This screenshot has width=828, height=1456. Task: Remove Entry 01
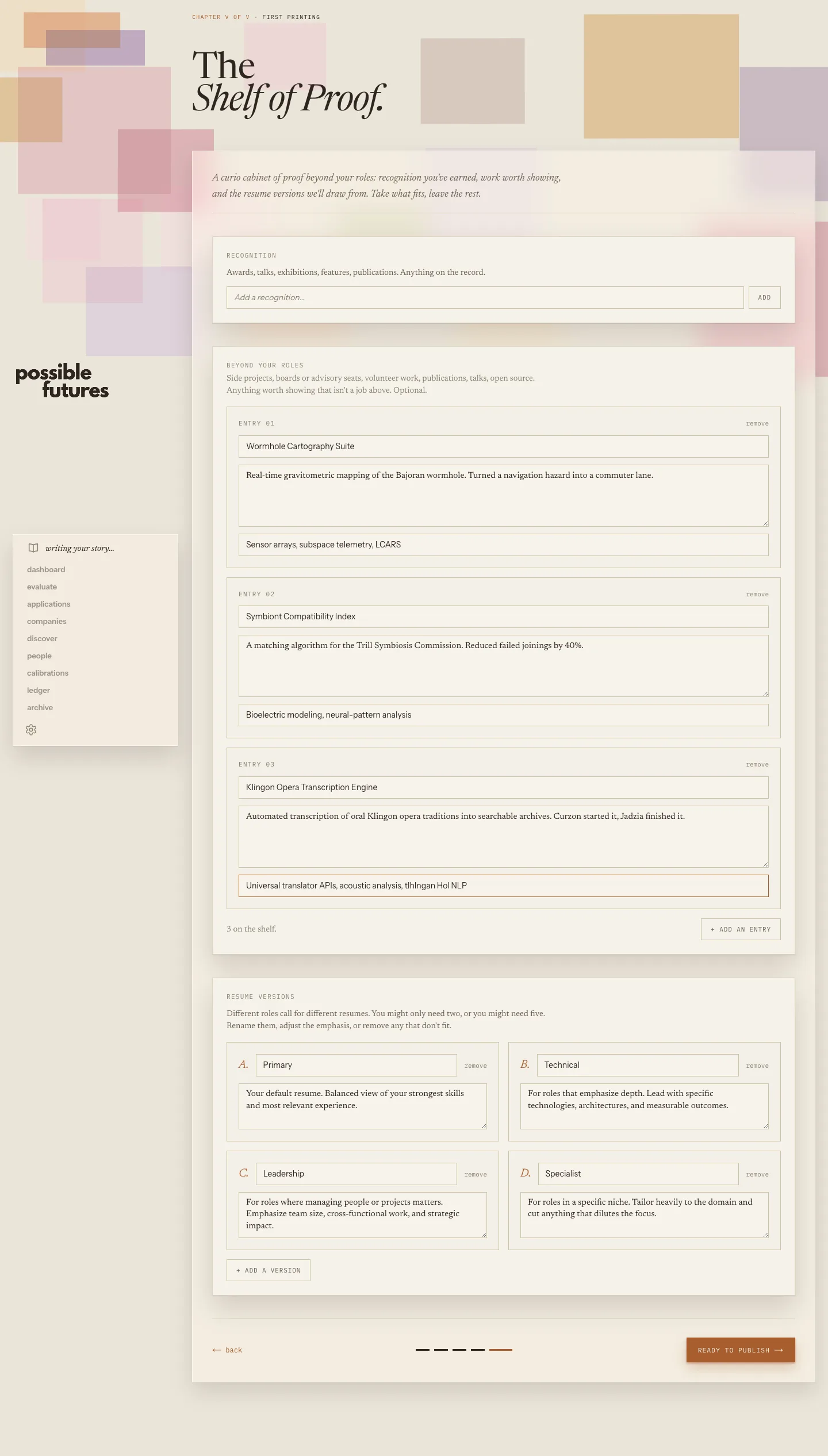point(757,424)
